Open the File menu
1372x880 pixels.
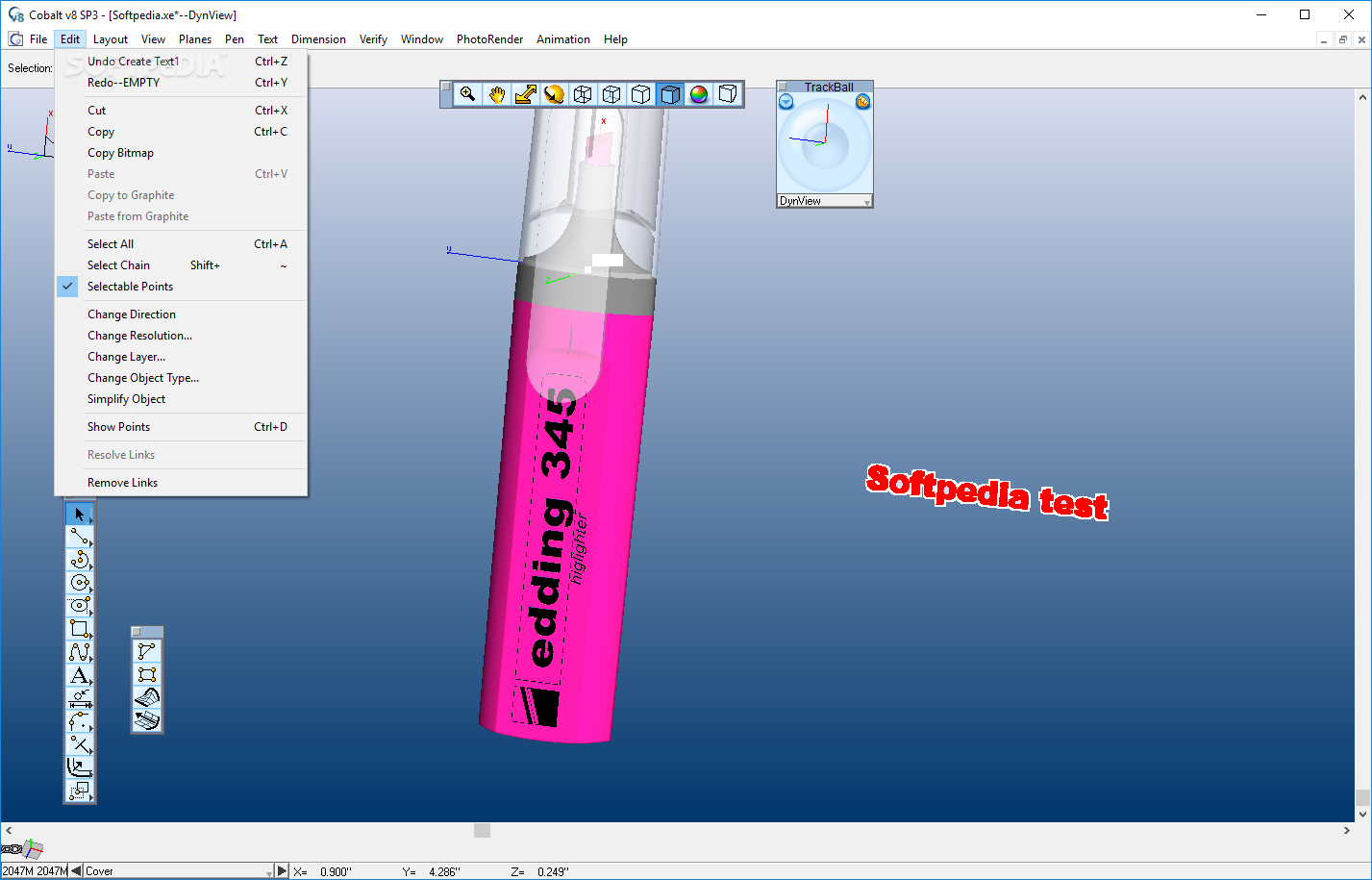click(x=38, y=39)
